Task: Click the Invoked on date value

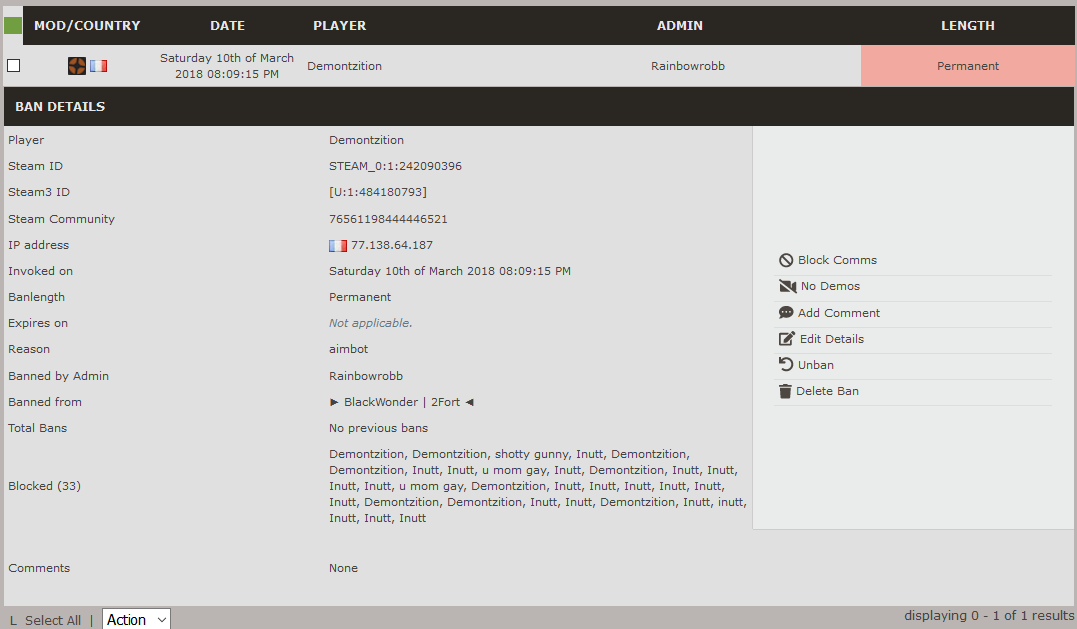Action: pyautogui.click(x=450, y=271)
